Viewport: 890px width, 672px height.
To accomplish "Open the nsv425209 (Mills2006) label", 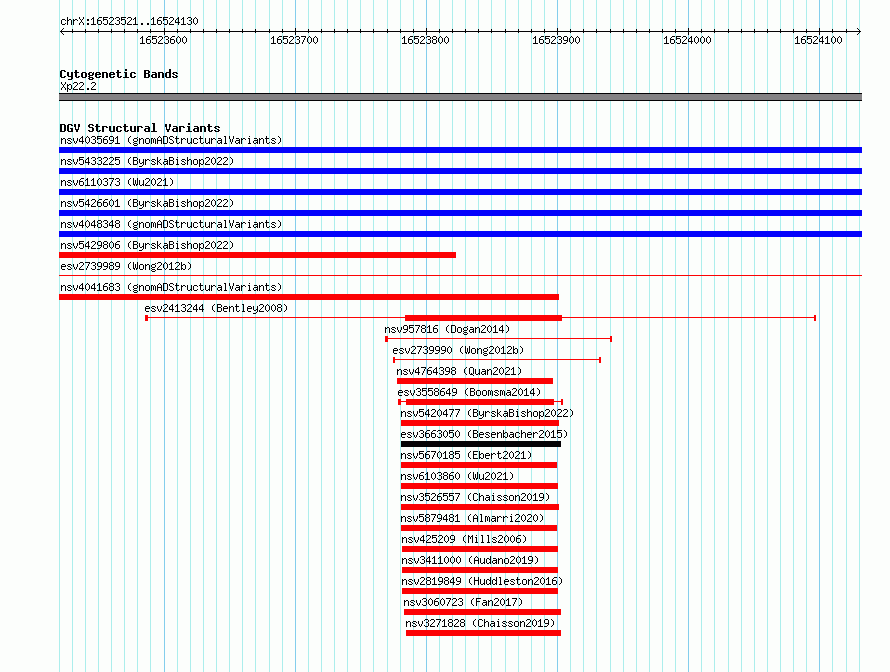I will pyautogui.click(x=464, y=539).
